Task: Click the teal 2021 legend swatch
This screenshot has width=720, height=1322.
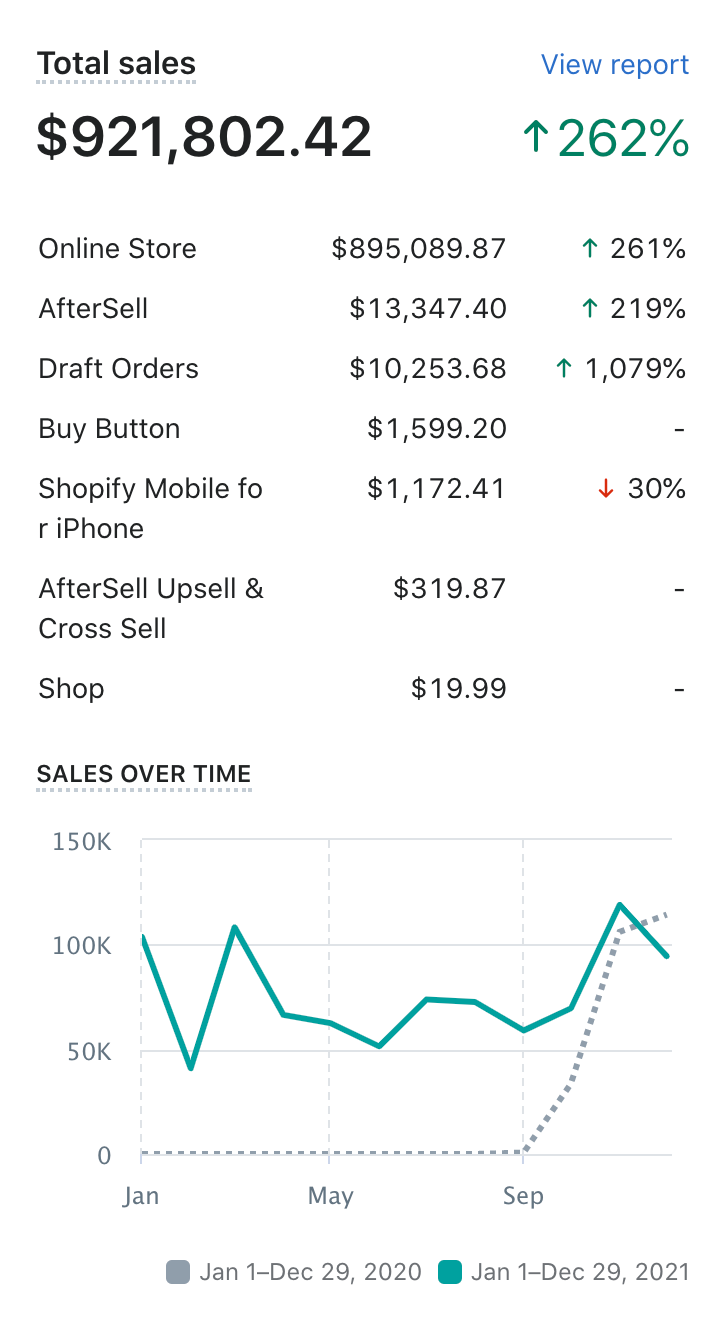Action: [x=450, y=1272]
